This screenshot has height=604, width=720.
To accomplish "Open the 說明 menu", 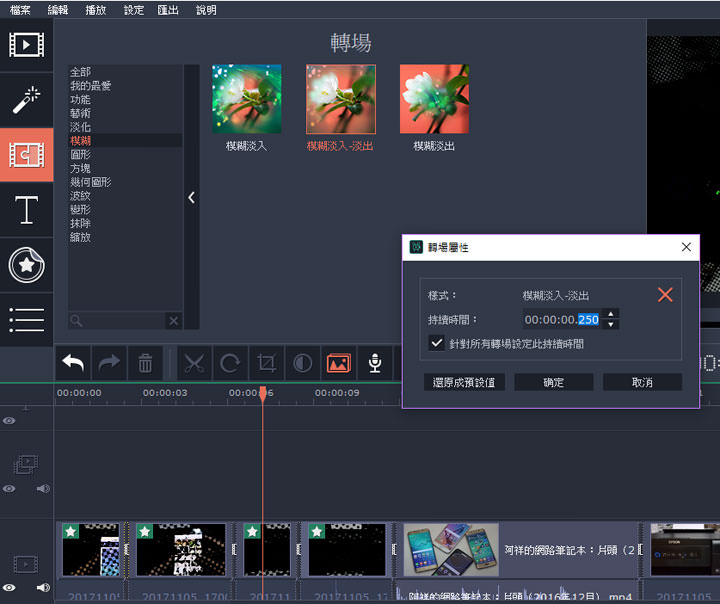I will [206, 10].
